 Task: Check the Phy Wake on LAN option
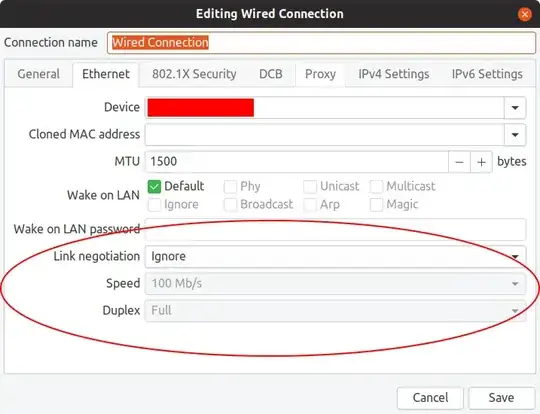[x=230, y=187]
